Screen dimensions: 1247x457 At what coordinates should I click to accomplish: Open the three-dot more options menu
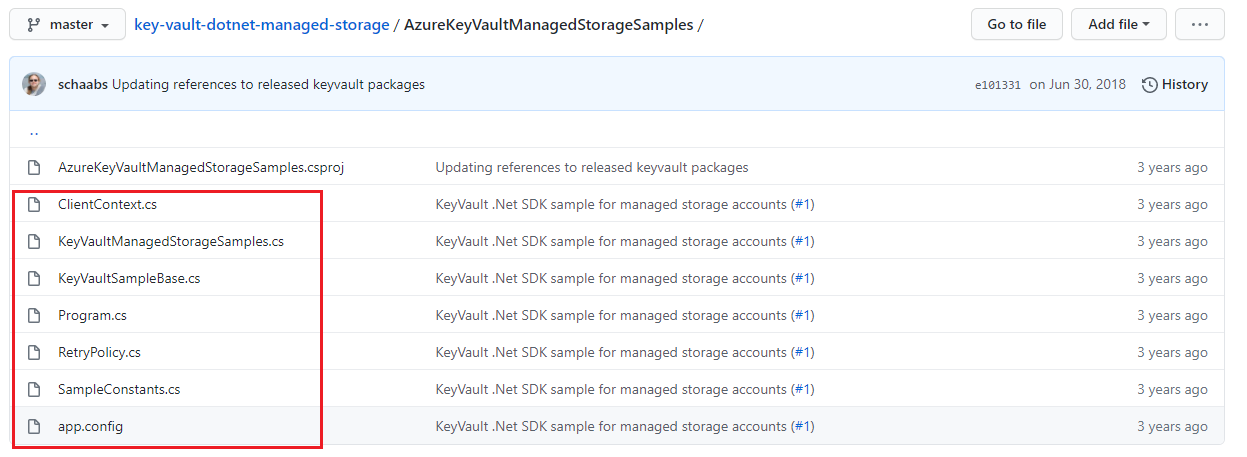[1199, 24]
